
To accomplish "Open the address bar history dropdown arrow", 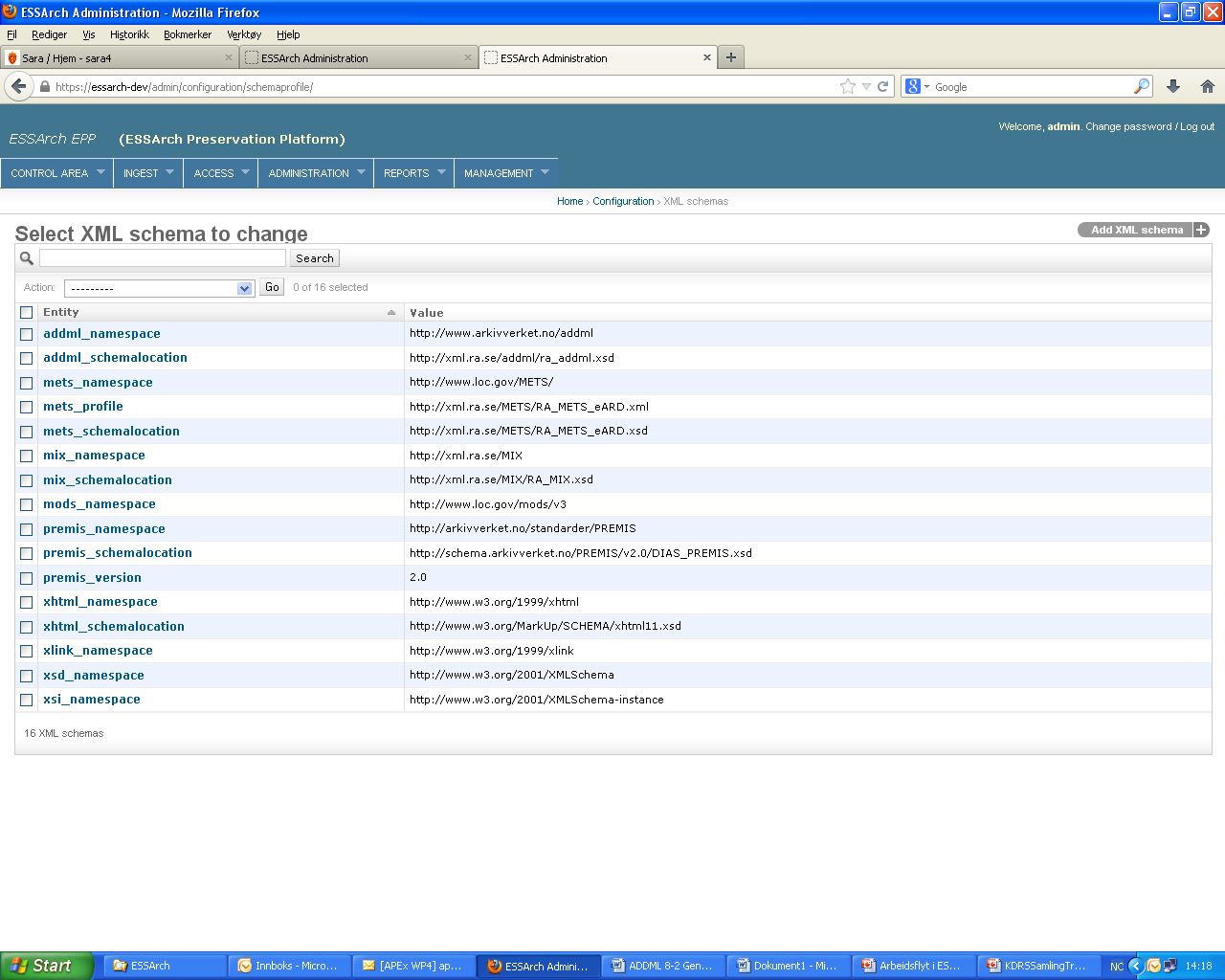I will (x=866, y=86).
